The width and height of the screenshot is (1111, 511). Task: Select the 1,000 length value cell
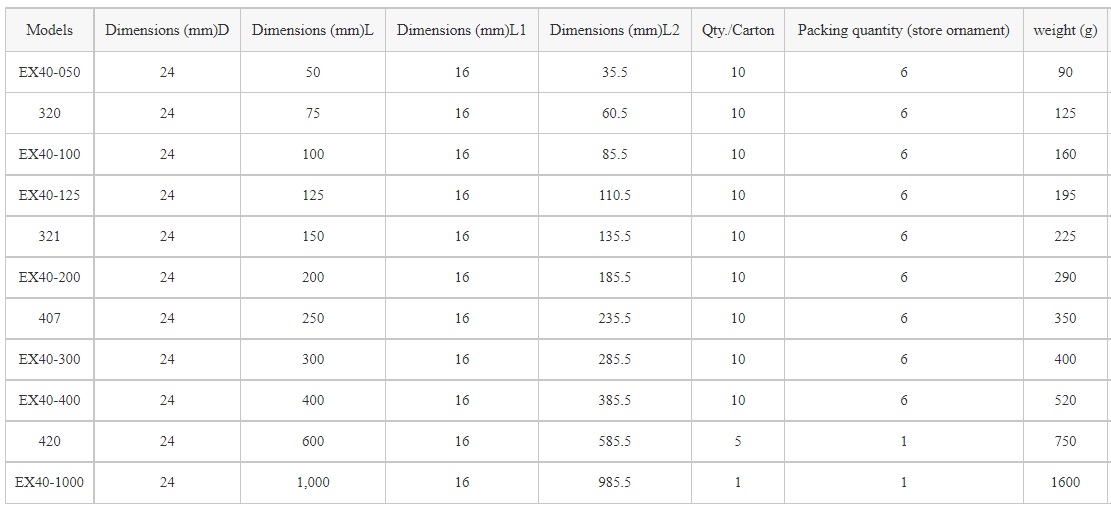313,482
